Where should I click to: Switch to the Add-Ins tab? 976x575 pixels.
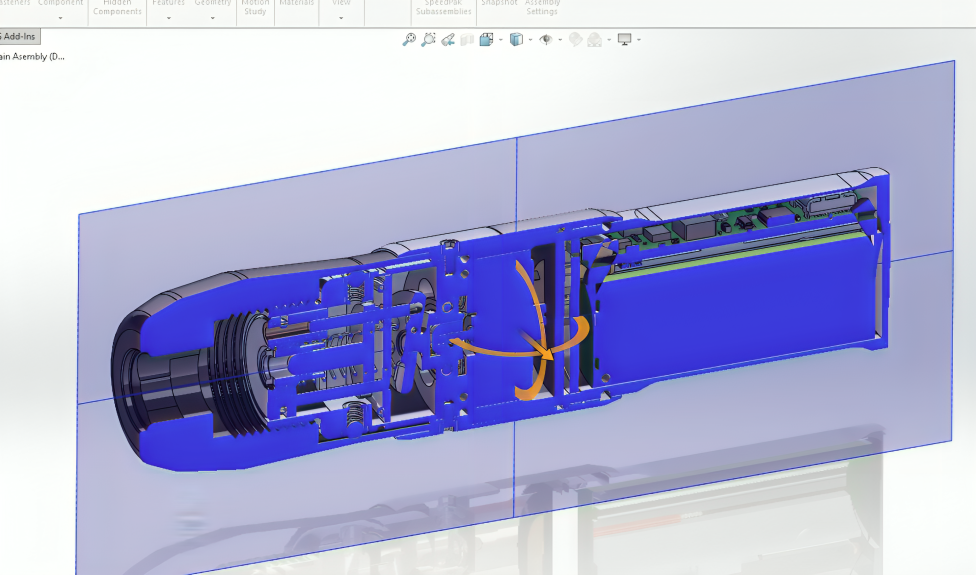pos(20,37)
